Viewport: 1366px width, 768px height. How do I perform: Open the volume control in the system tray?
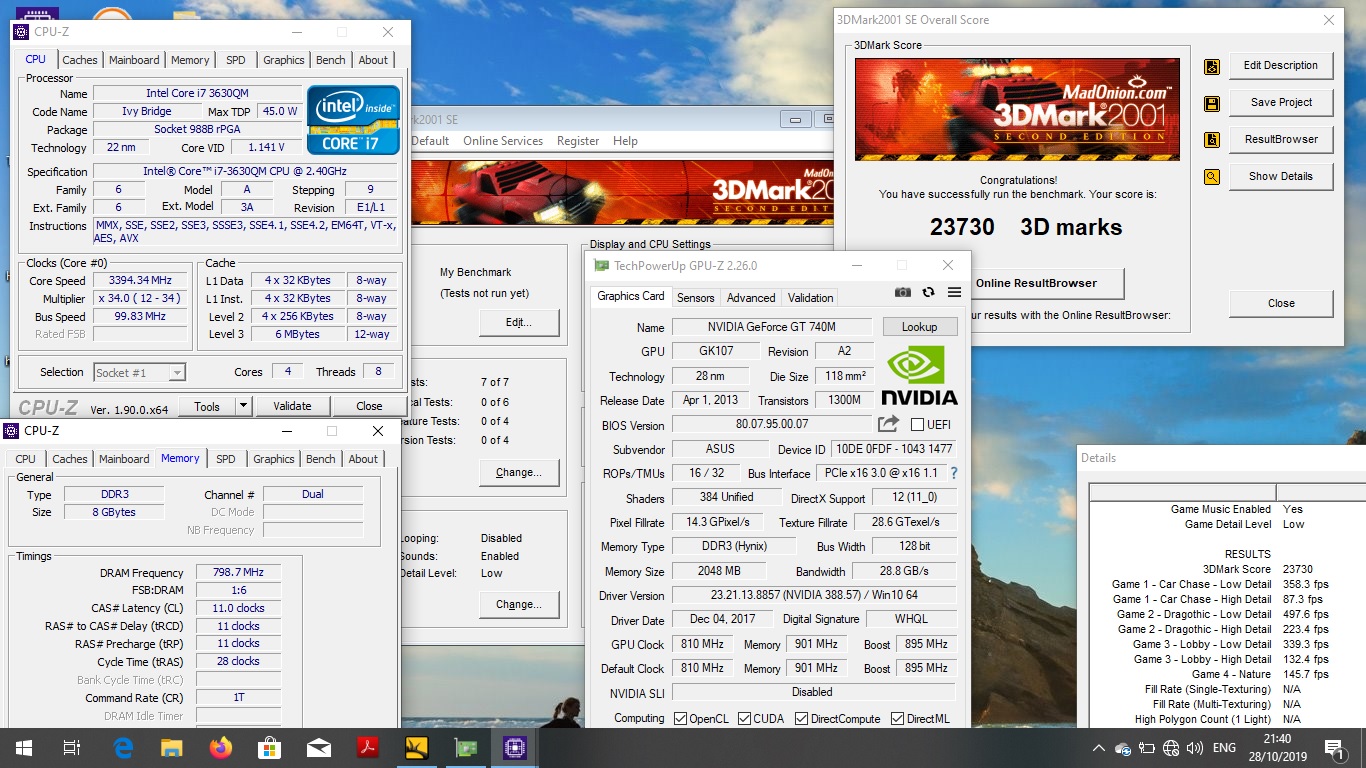coord(1193,748)
